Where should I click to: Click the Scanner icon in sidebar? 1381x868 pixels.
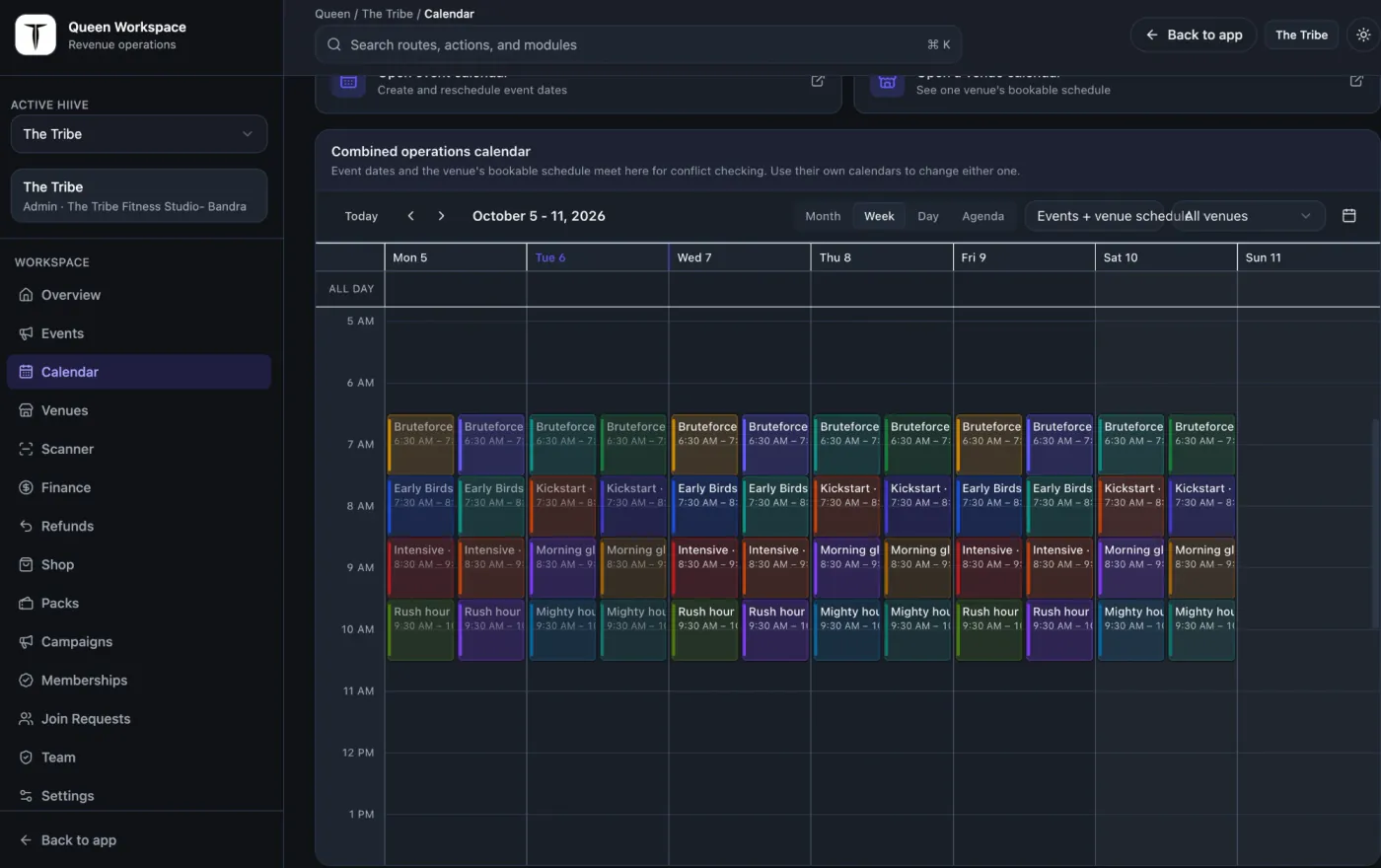point(27,449)
